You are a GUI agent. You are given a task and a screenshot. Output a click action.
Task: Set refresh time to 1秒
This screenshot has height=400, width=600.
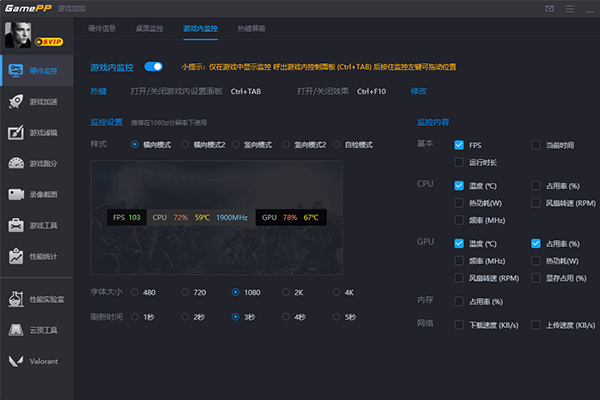click(134, 317)
